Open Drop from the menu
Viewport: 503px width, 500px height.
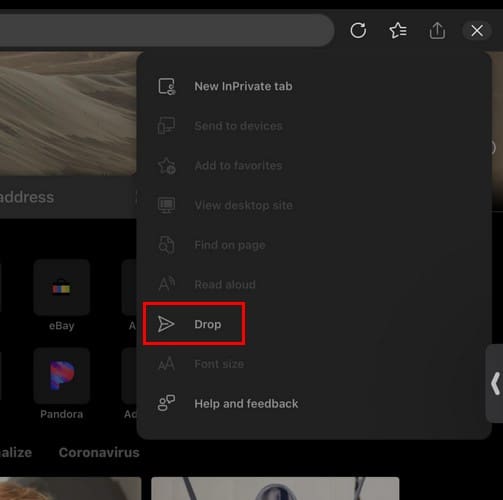208,324
